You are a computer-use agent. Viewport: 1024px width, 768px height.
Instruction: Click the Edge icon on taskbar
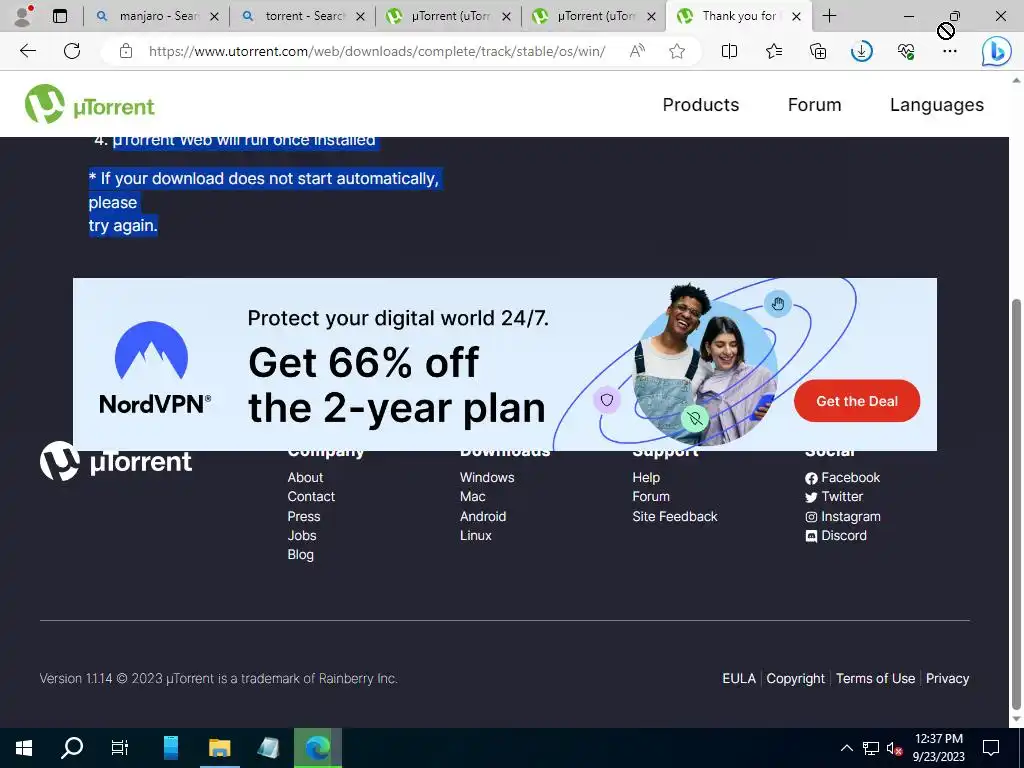pyautogui.click(x=317, y=748)
